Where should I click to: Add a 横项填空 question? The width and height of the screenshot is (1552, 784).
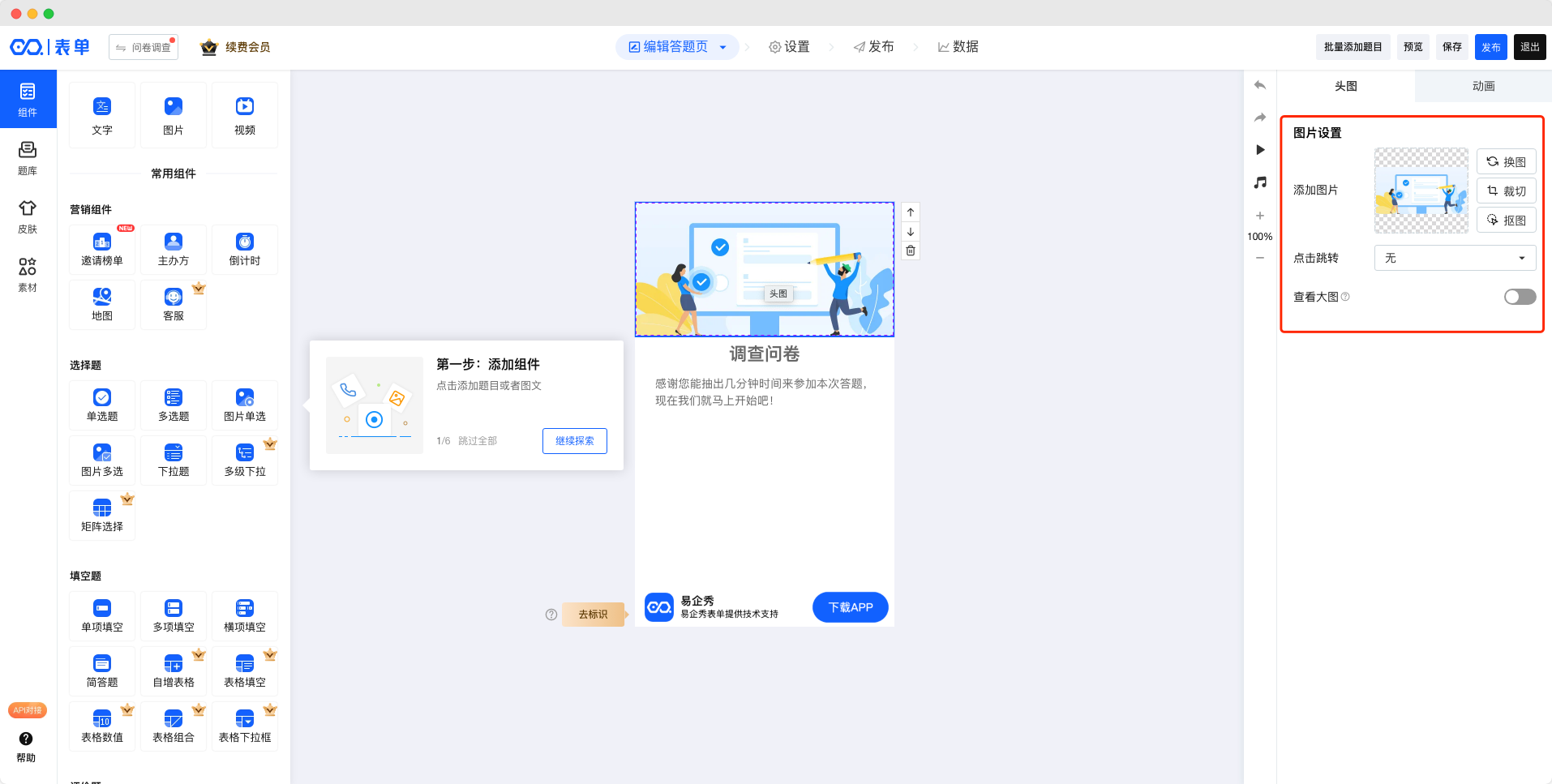[x=245, y=616]
